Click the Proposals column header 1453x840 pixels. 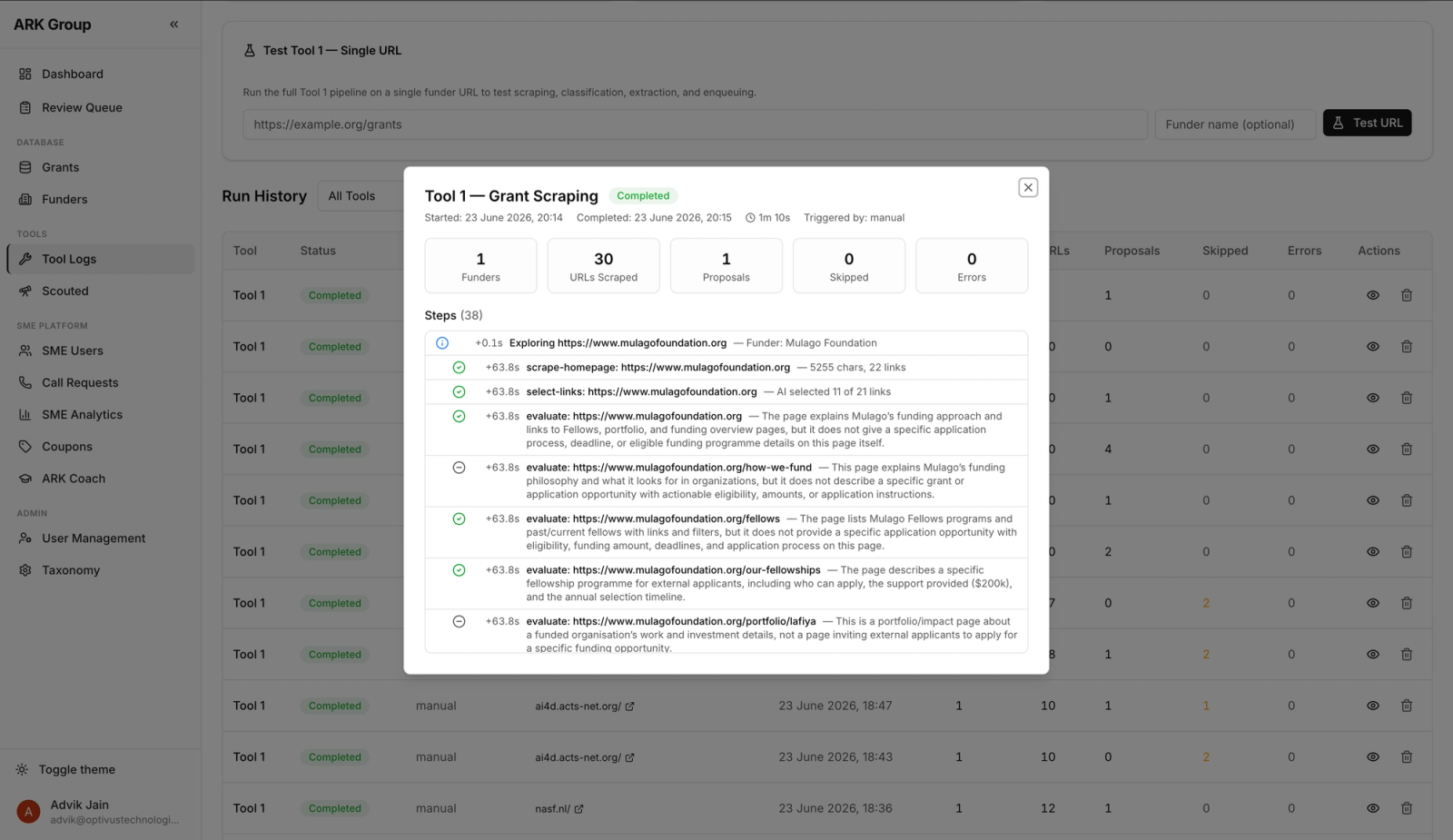click(x=1132, y=251)
